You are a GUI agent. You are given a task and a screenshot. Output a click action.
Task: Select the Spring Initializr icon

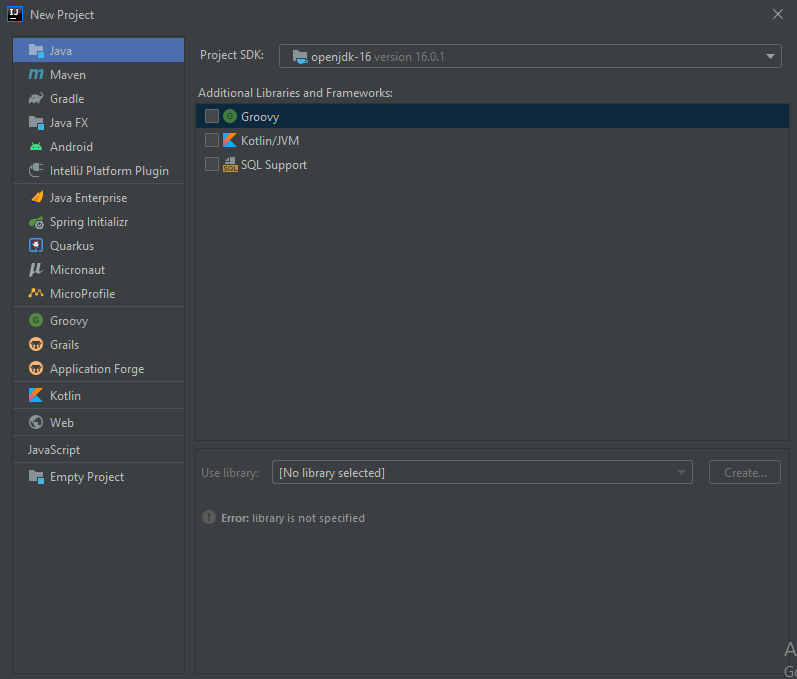36,222
